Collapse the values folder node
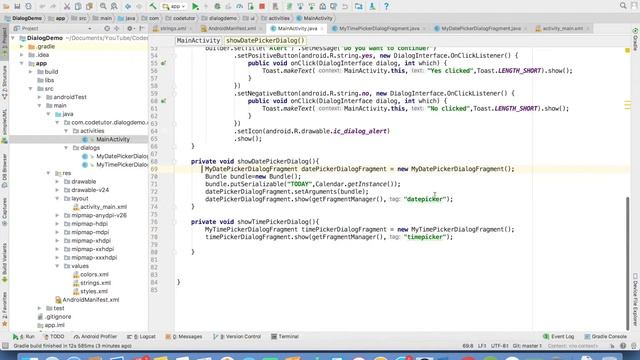 pos(57,266)
